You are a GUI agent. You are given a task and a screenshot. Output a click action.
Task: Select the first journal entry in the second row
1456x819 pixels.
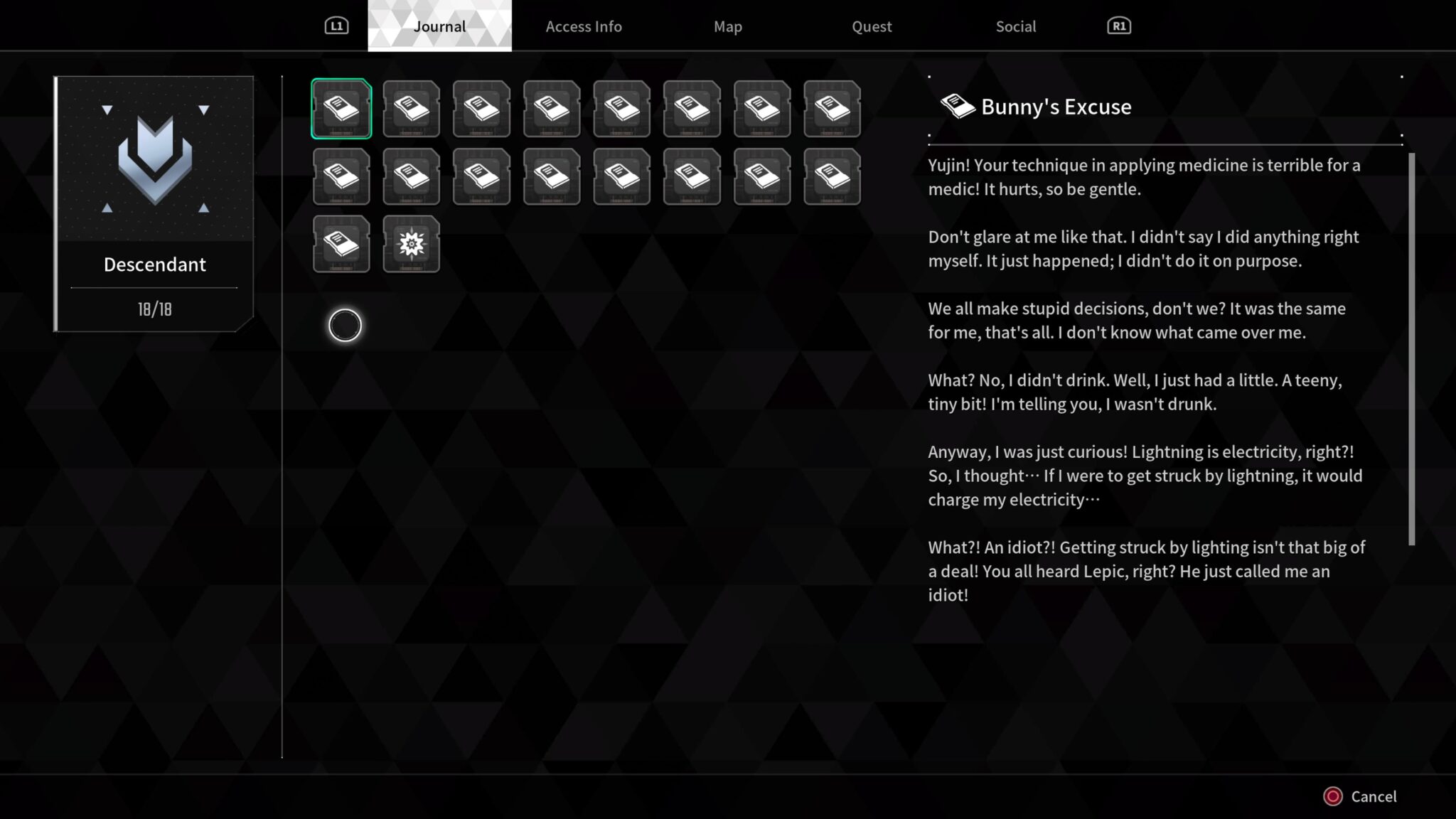click(x=341, y=176)
